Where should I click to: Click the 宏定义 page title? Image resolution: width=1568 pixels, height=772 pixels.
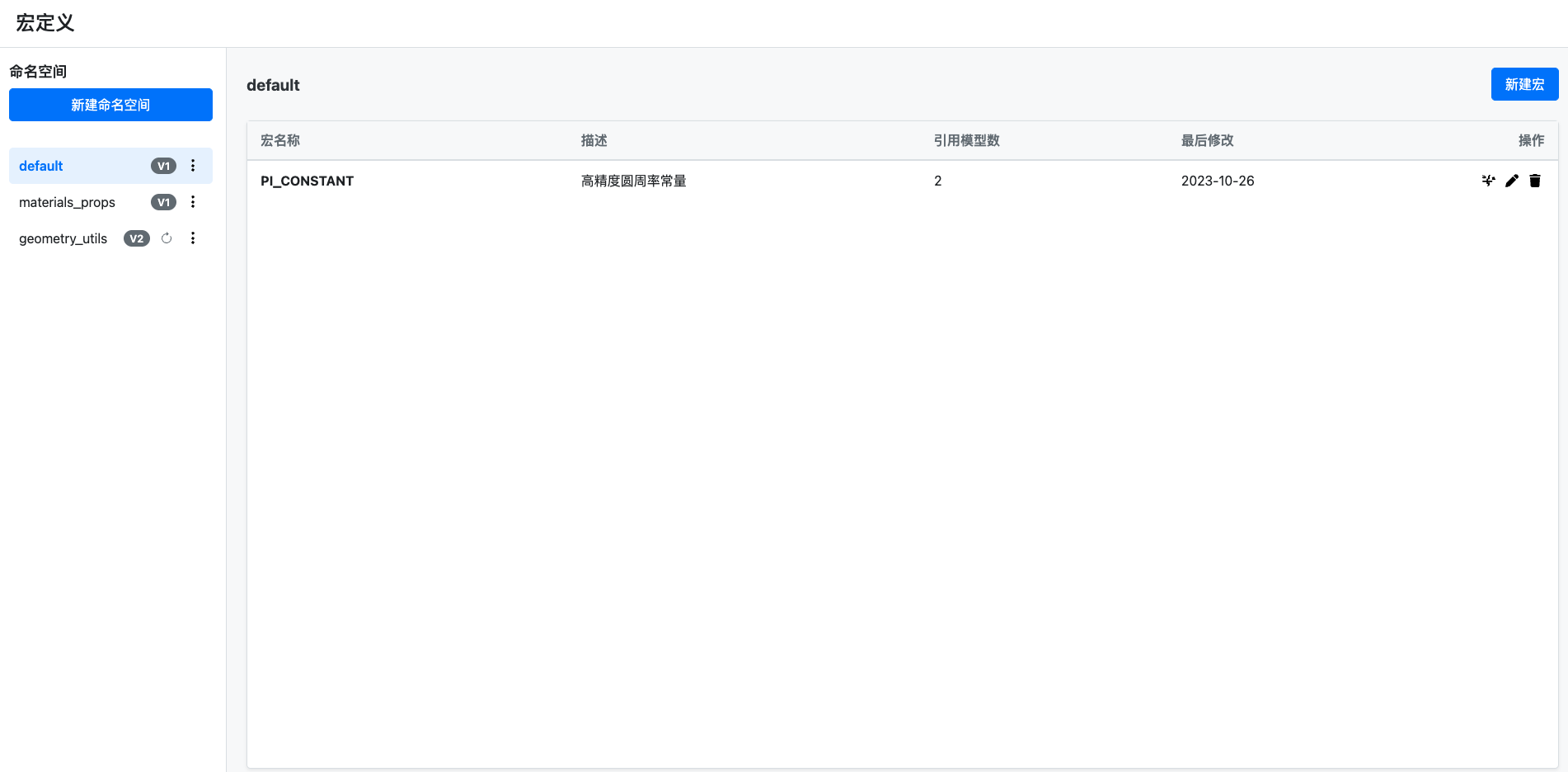pyautogui.click(x=45, y=23)
